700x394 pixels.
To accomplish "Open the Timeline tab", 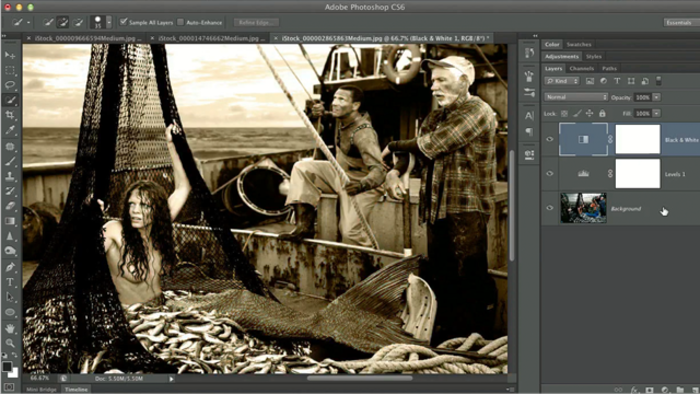I will click(x=76, y=389).
